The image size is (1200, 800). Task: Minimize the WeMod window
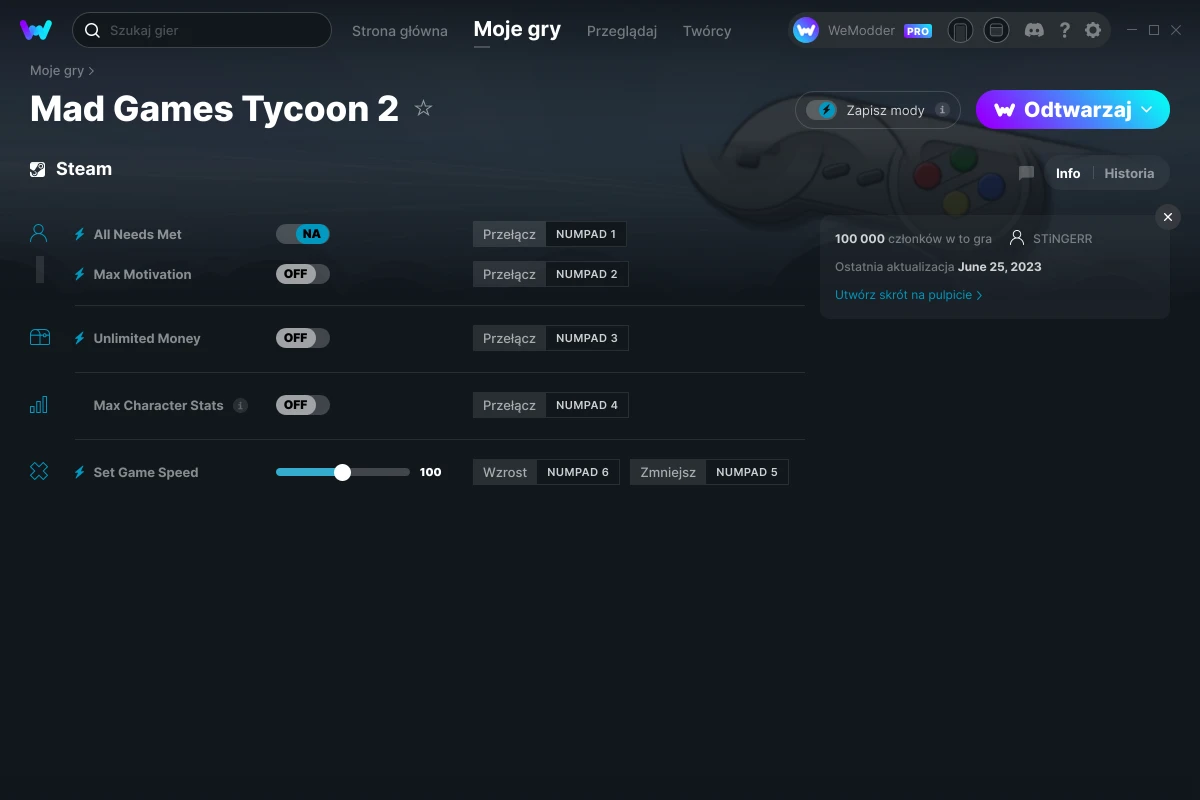(x=1132, y=30)
